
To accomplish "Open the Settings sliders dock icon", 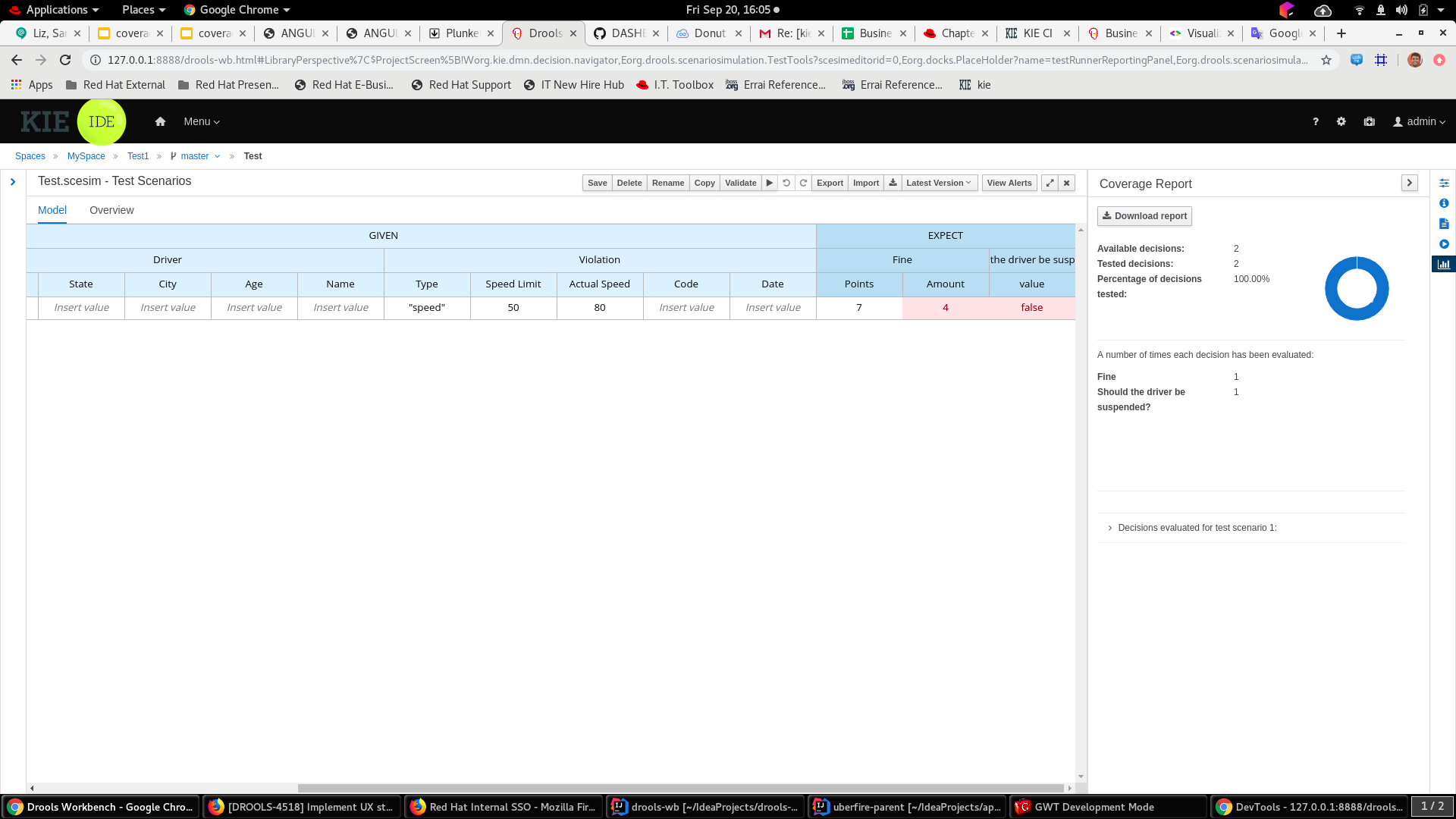I will tap(1444, 183).
